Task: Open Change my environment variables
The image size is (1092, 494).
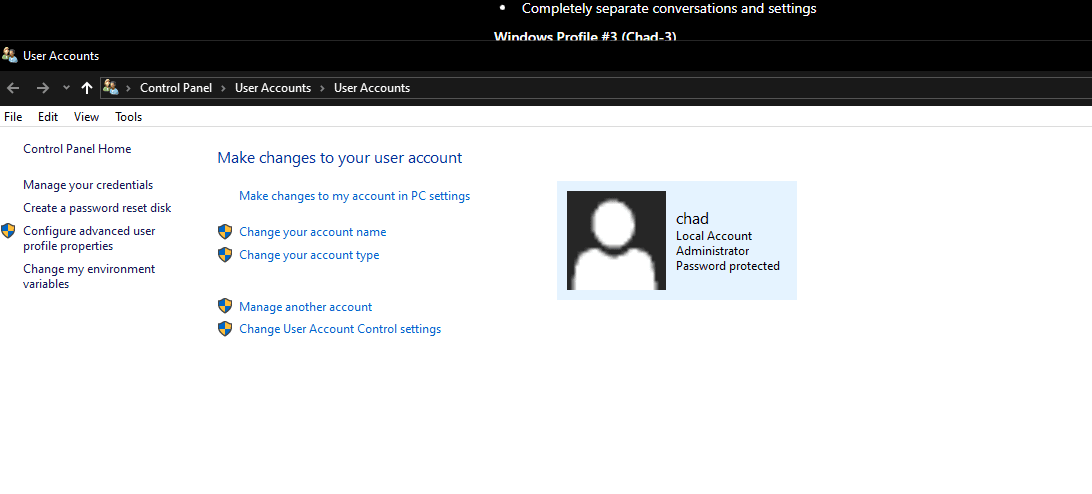Action: click(x=89, y=277)
